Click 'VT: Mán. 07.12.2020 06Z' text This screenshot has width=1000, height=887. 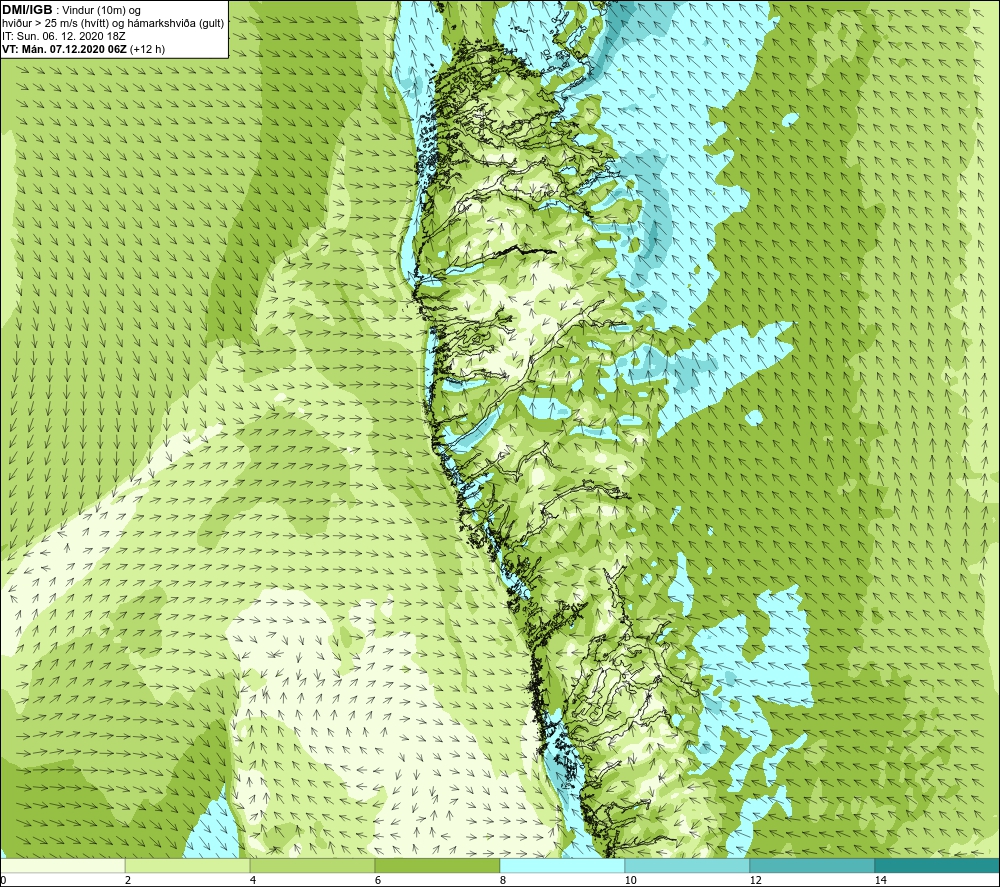[x=64, y=49]
